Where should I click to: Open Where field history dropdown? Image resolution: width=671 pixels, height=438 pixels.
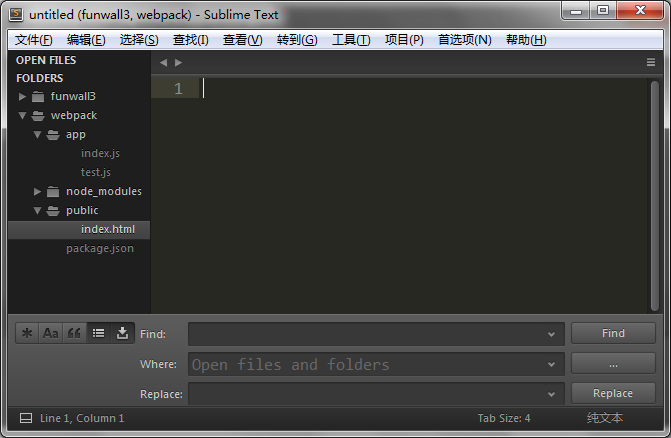[551, 364]
